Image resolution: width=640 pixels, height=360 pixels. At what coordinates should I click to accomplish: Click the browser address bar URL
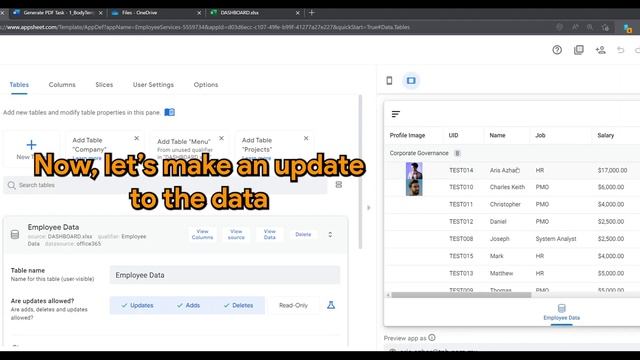click(x=204, y=27)
